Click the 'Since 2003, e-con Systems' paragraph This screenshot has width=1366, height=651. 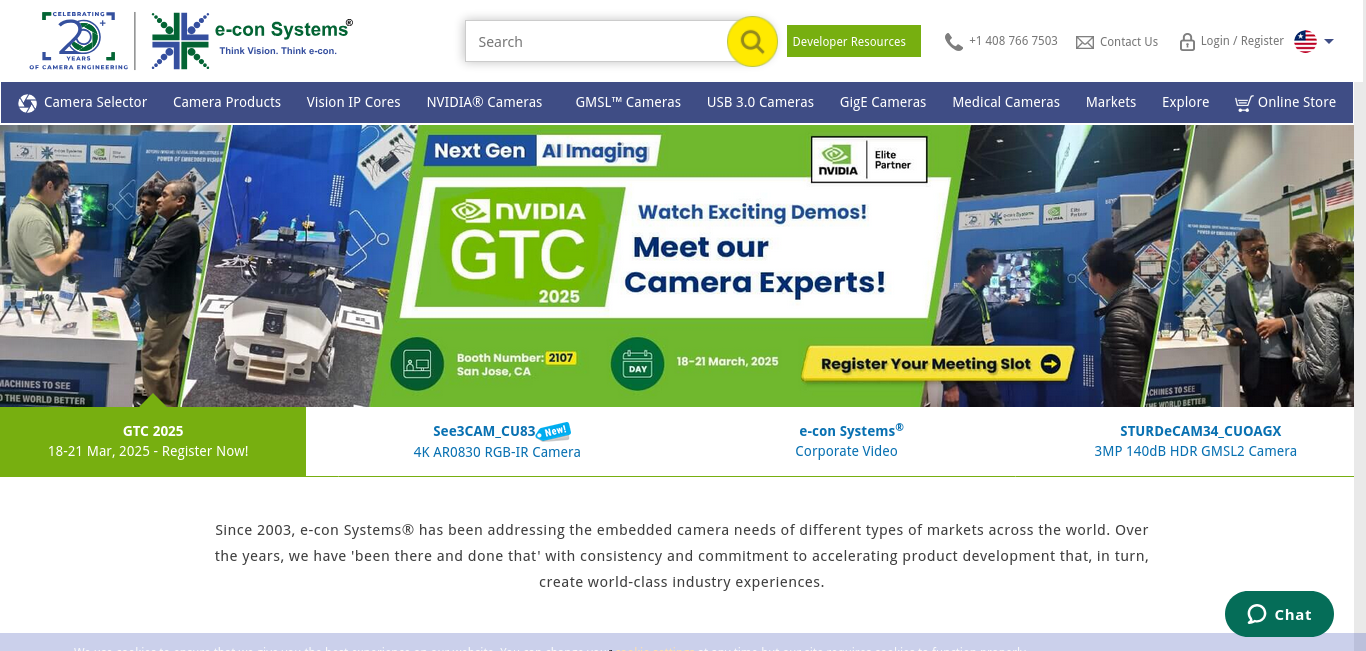682,556
